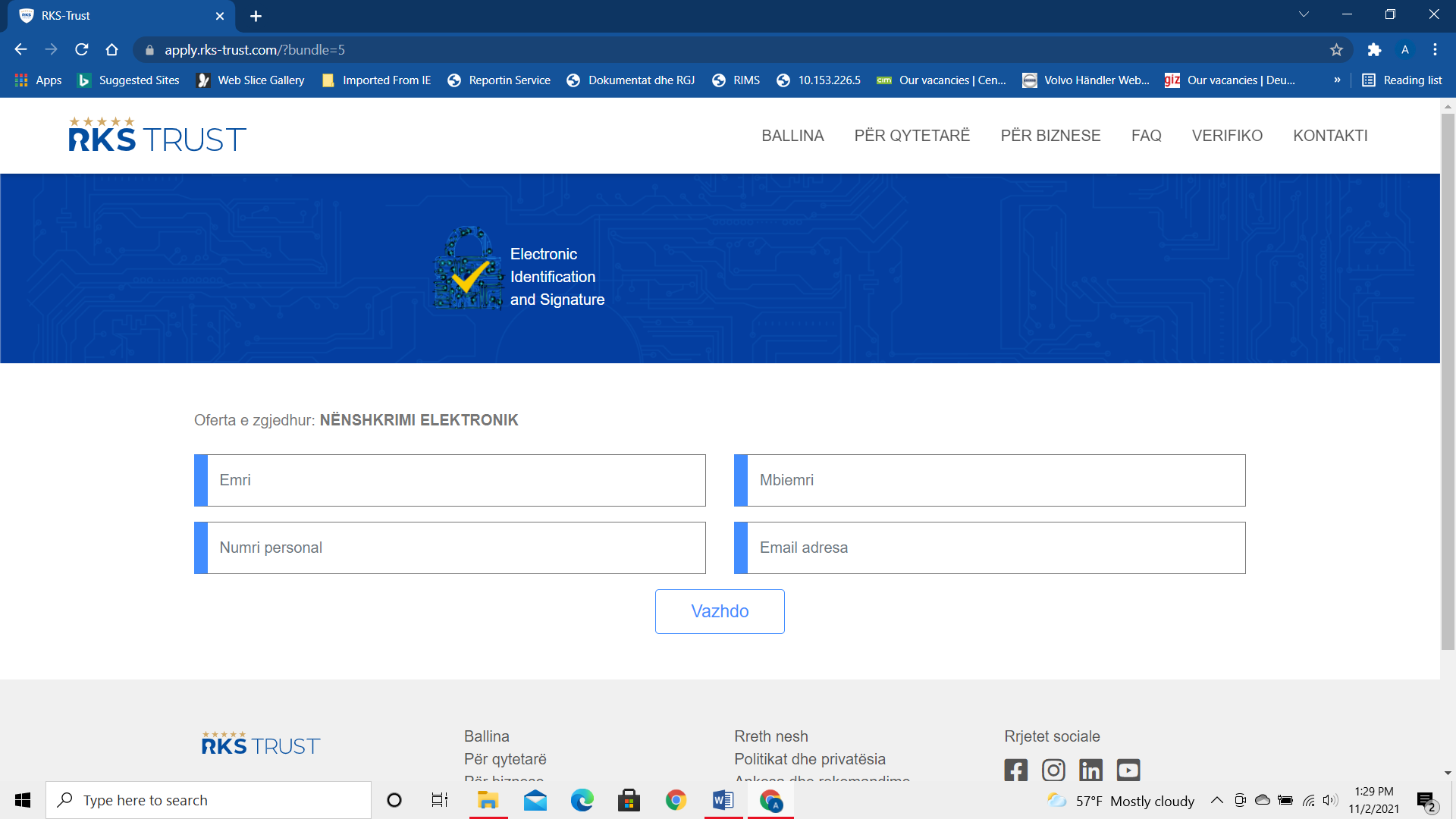Open the Facebook social icon in footer
1456x819 pixels.
(x=1016, y=770)
